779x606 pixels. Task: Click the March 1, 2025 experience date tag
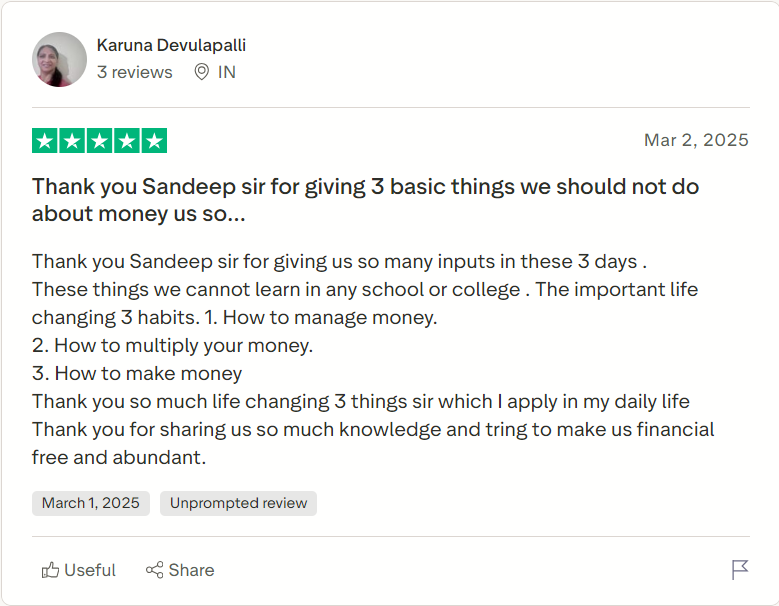pos(91,503)
